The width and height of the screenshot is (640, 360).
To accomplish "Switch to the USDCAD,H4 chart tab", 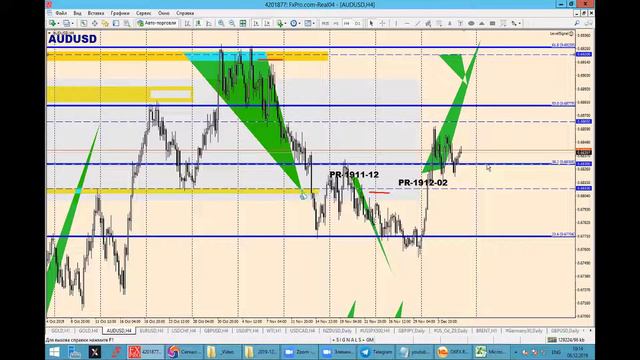I will coord(302,331).
